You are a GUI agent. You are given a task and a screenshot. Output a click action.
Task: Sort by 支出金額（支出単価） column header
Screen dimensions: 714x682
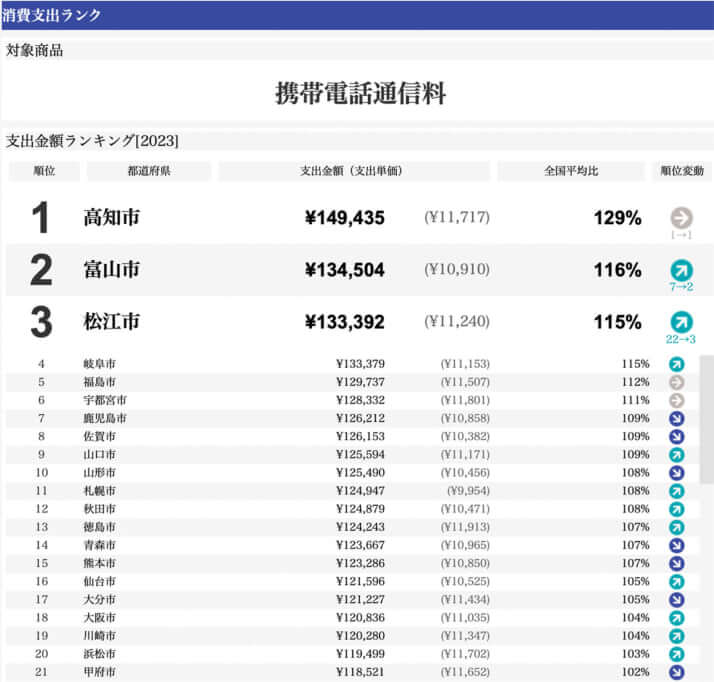(352, 172)
